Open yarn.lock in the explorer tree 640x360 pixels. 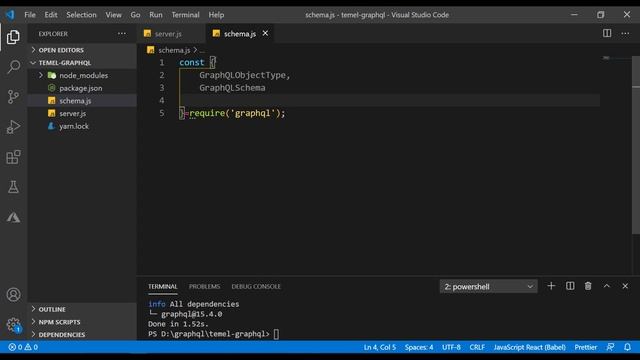click(x=82, y=126)
